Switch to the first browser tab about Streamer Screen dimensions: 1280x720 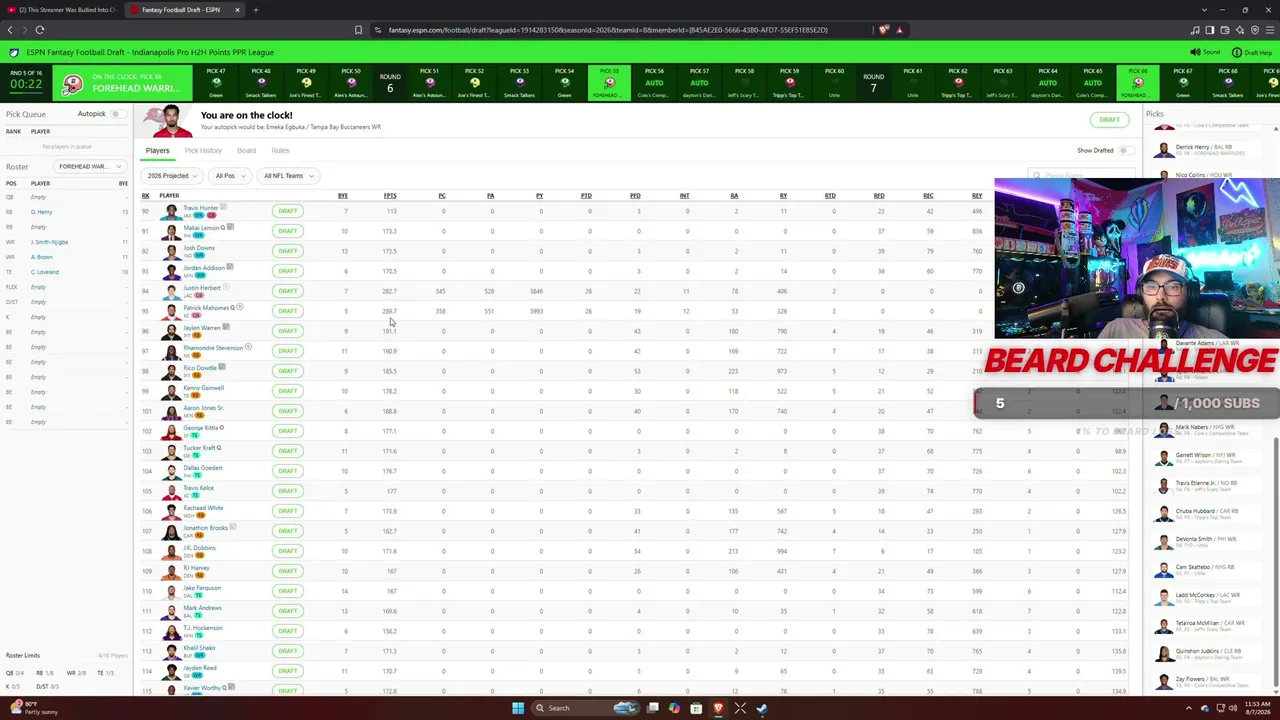tap(62, 10)
